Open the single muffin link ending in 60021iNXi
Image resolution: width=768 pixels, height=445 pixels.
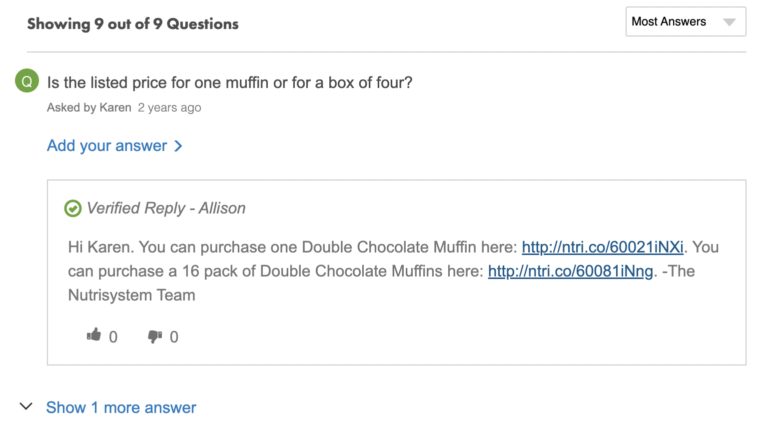coord(603,247)
